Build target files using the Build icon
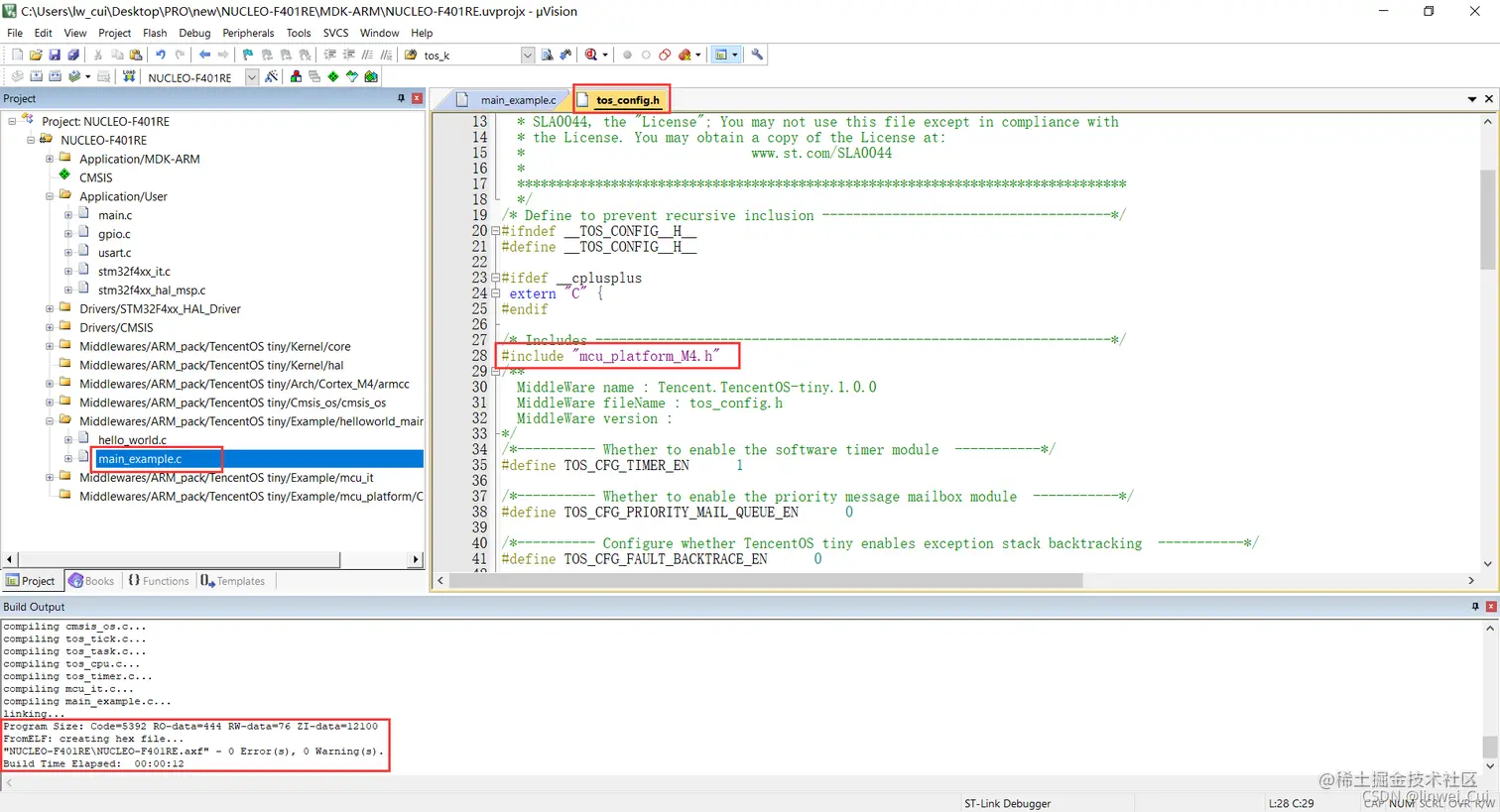The height and width of the screenshot is (812, 1500). [36, 76]
